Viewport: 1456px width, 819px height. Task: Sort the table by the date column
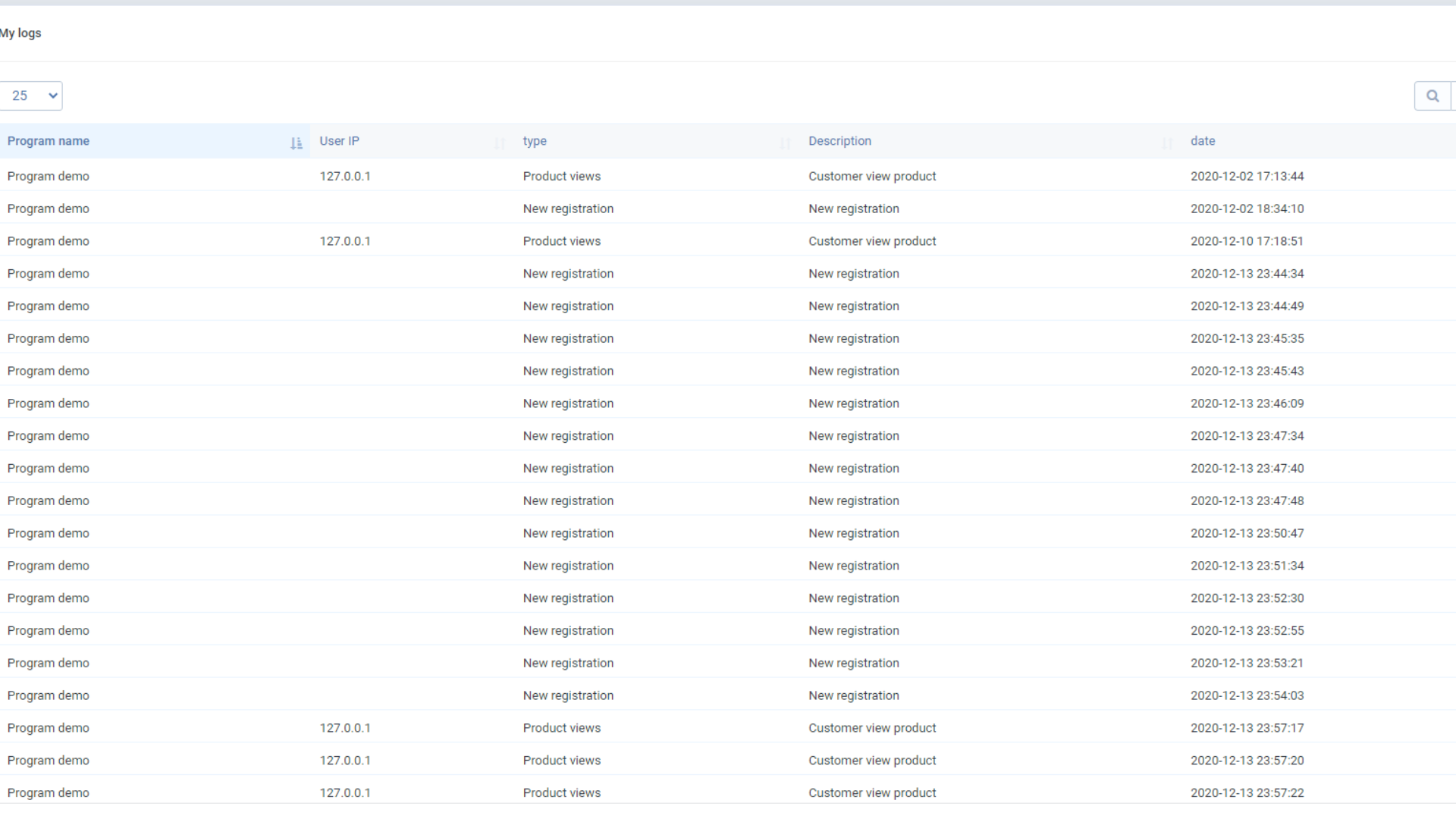tap(1203, 141)
